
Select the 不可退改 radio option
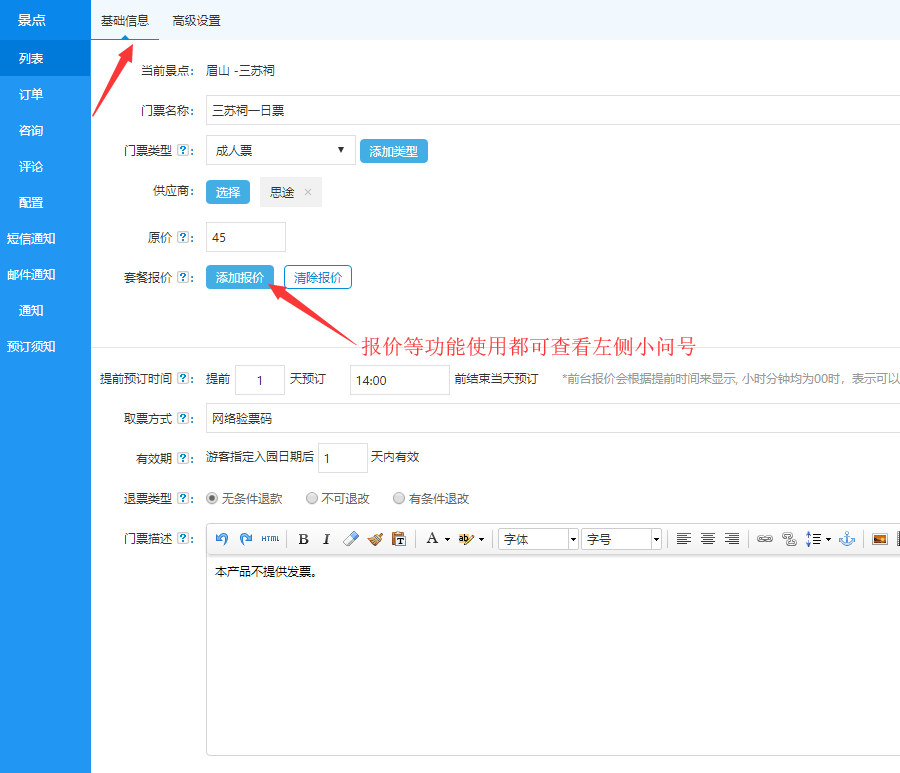point(312,498)
